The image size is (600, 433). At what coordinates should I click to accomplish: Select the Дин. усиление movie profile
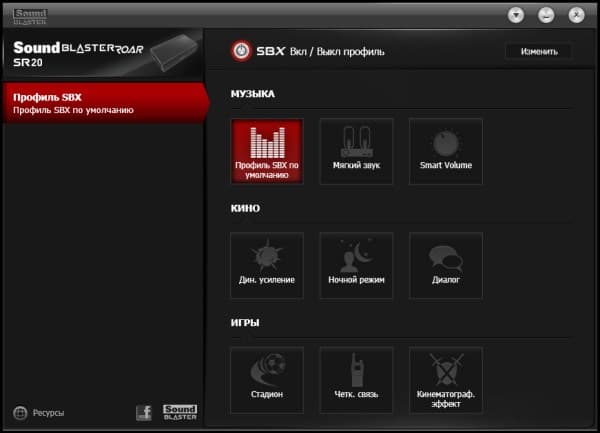tap(267, 265)
